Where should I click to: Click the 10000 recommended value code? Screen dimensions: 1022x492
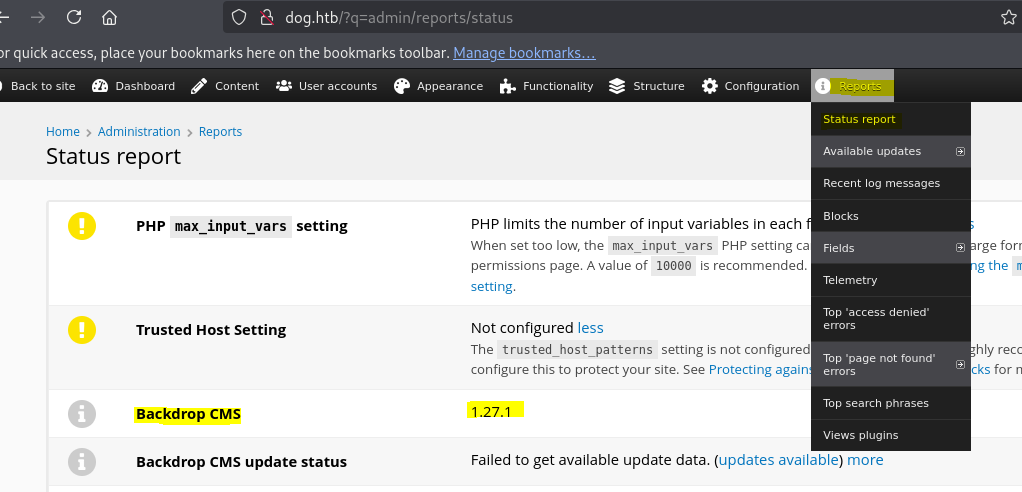(673, 266)
